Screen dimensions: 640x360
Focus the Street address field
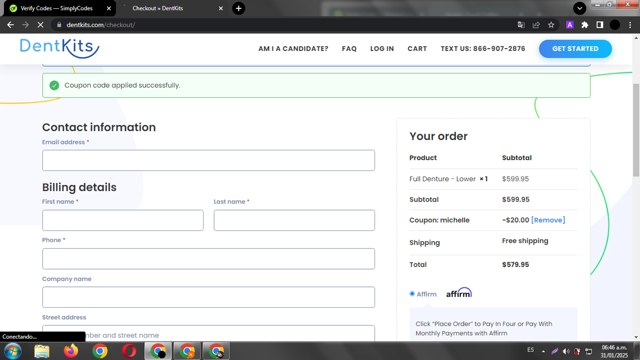[x=208, y=333]
